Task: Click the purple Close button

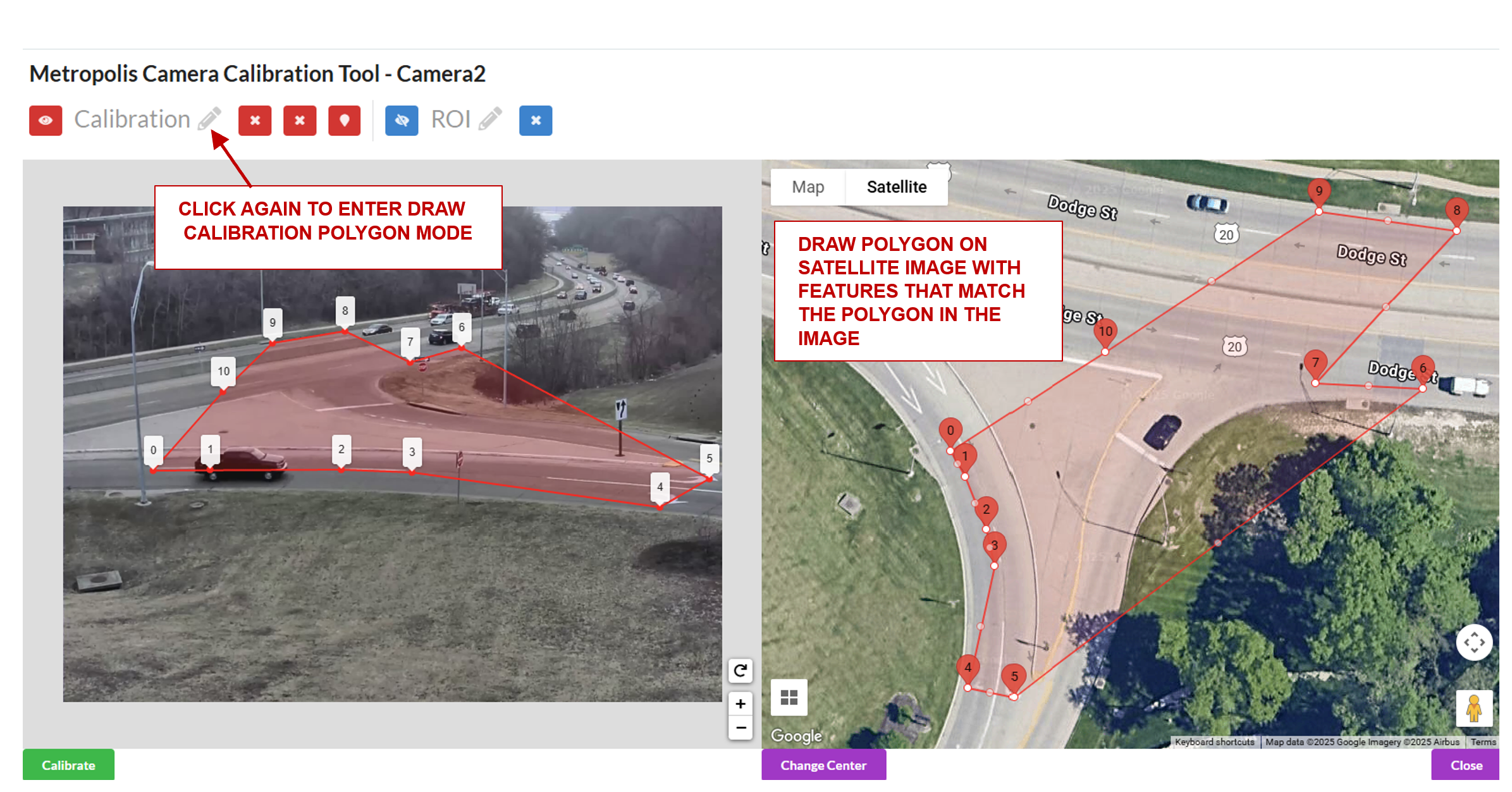Action: (1465, 765)
